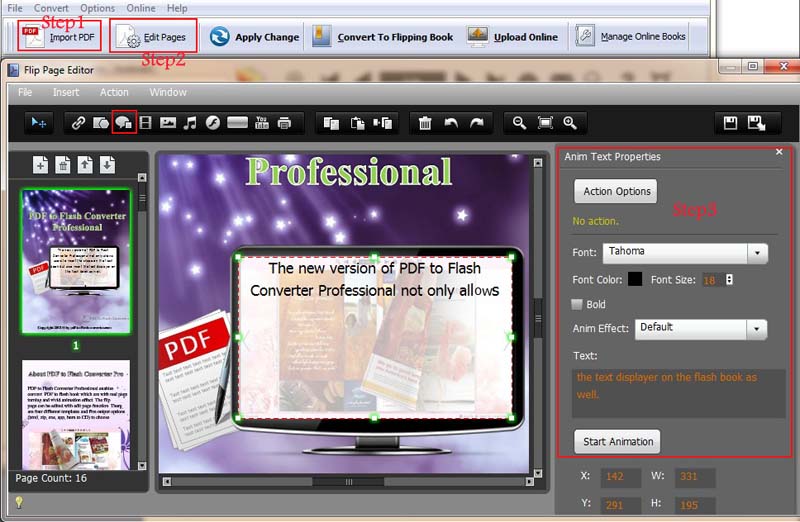
Task: Pick a new Font Color from black swatch
Action: [635, 279]
